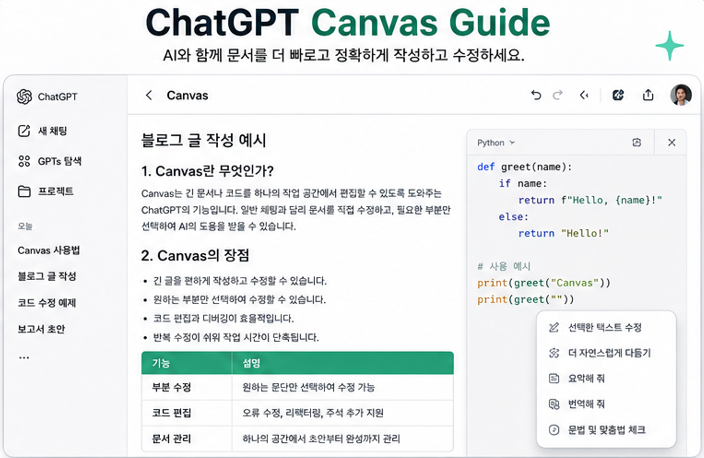This screenshot has height=458, width=704.
Task: Click the heading 2. Canvas의 장점
Action: click(x=195, y=255)
